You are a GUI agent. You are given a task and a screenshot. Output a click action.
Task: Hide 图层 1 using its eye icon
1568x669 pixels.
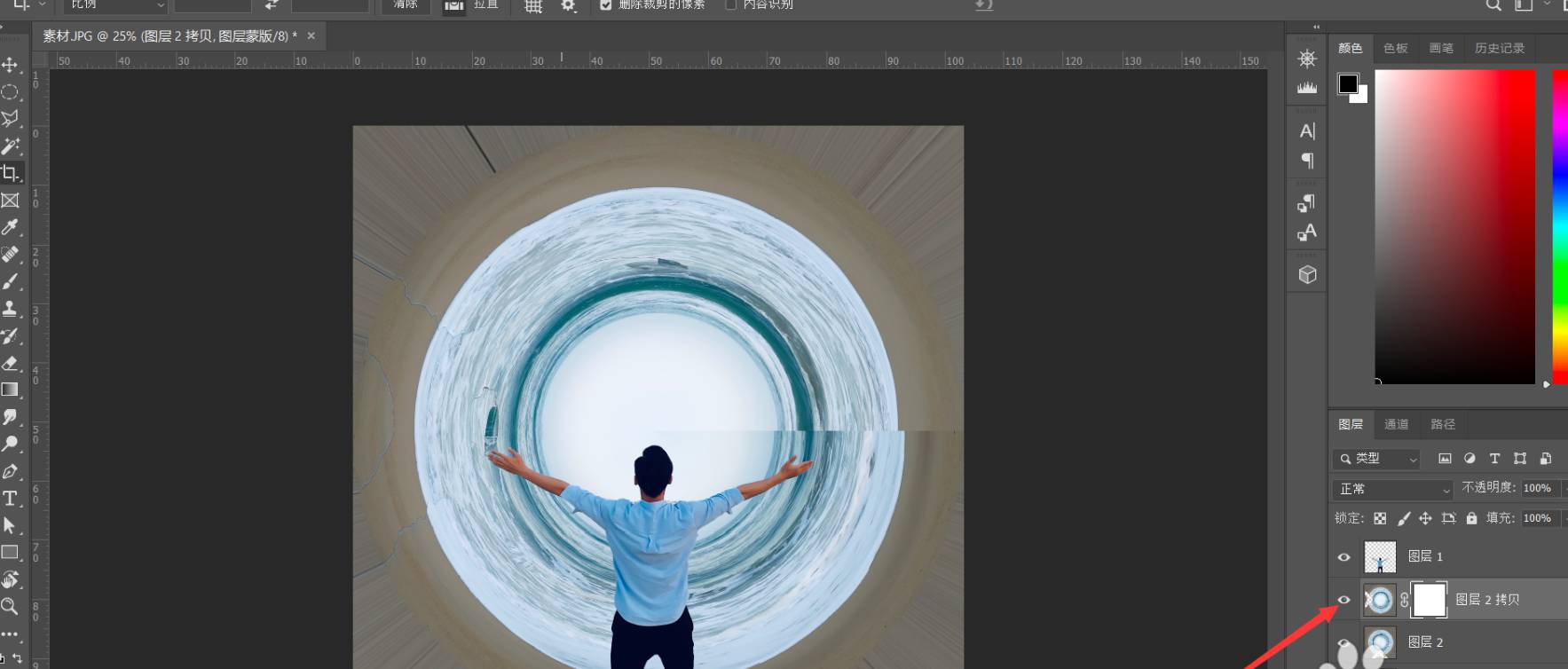[1343, 557]
